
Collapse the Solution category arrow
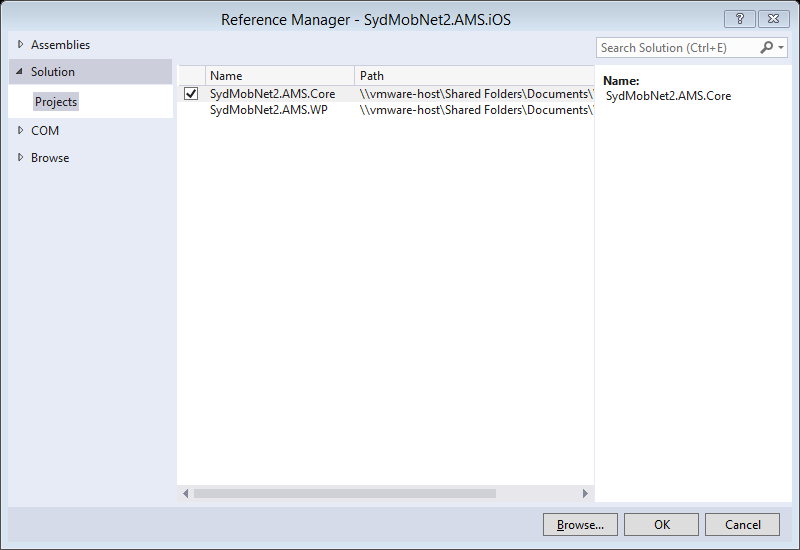coord(19,71)
